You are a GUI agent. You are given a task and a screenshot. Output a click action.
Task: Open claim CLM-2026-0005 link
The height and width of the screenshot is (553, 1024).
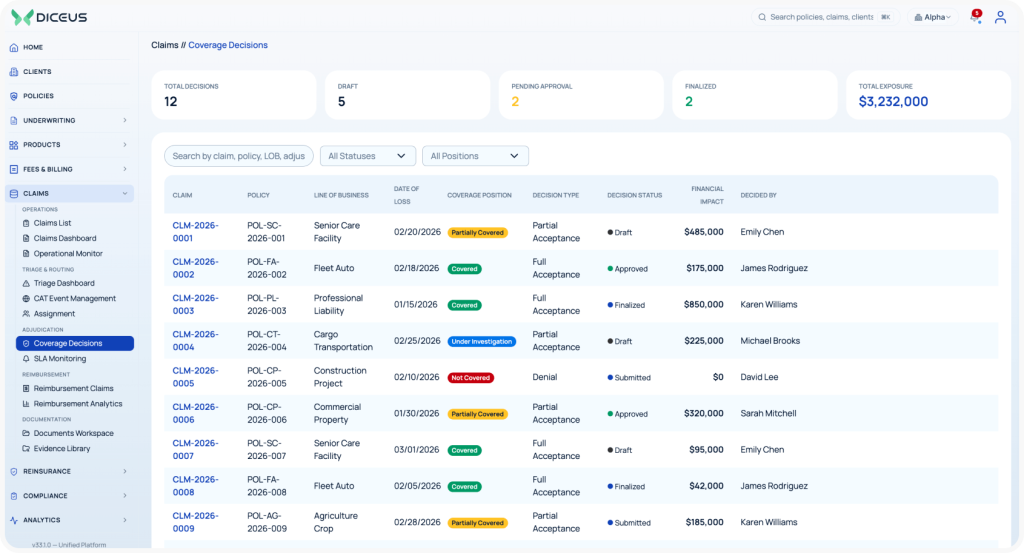[195, 377]
